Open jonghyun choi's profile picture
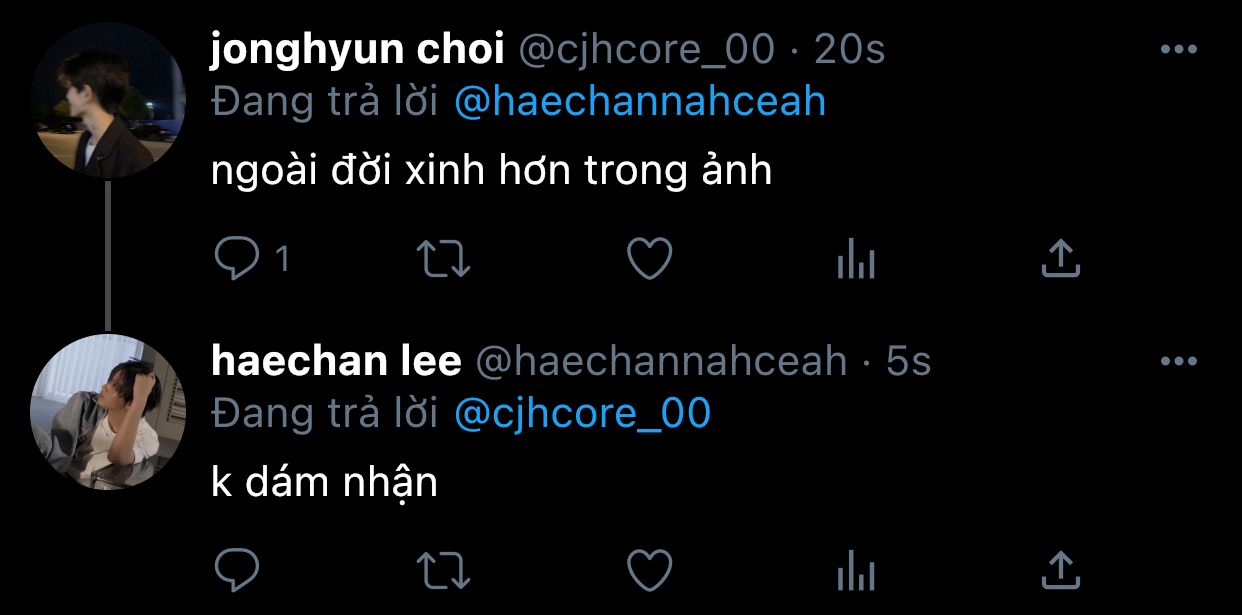The width and height of the screenshot is (1242, 615). point(108,100)
